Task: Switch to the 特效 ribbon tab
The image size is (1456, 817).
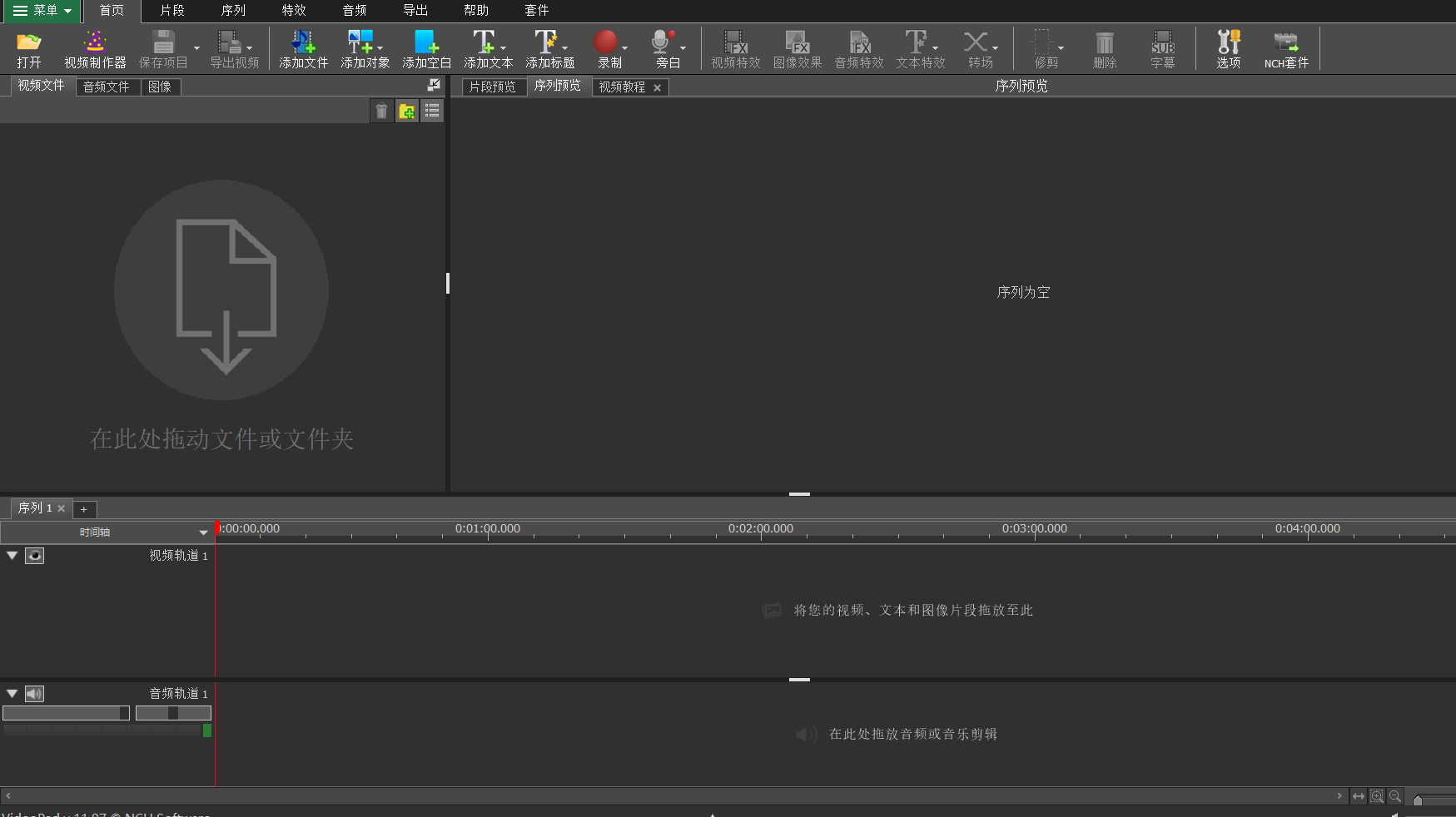Action: [294, 11]
